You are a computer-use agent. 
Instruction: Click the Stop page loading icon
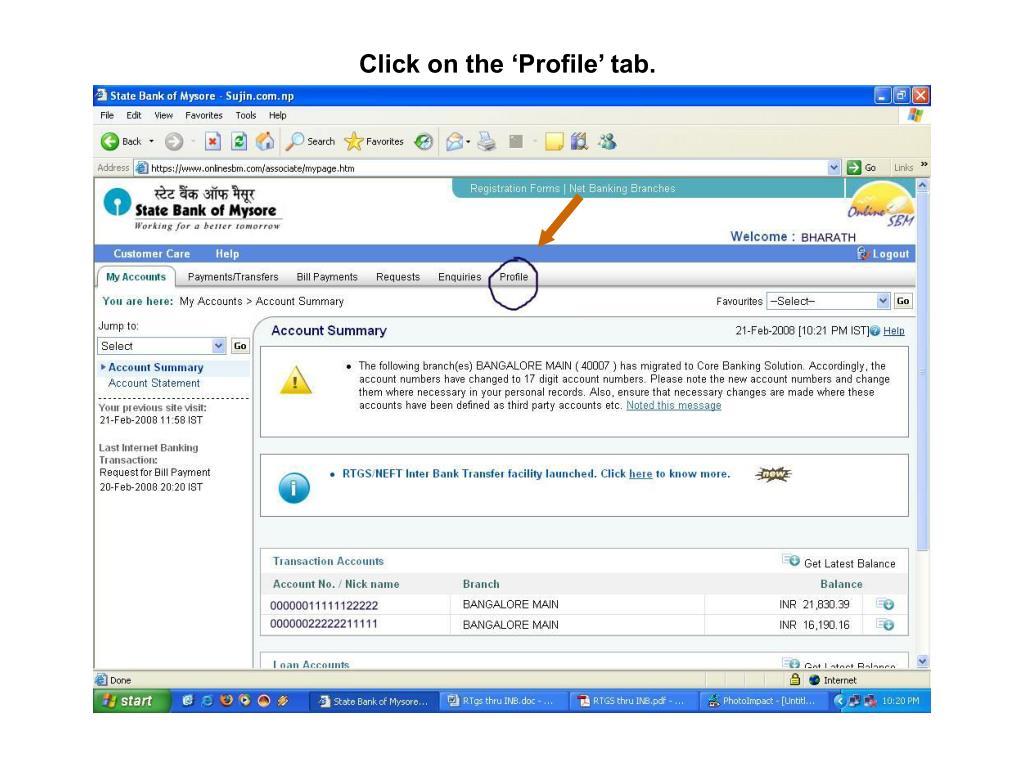coord(212,142)
